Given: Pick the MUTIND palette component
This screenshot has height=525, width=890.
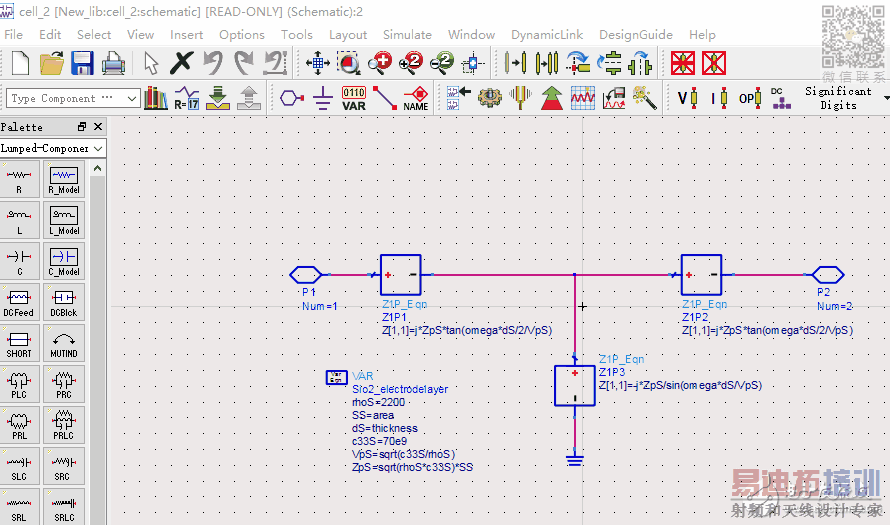Looking at the screenshot, I should tap(64, 343).
